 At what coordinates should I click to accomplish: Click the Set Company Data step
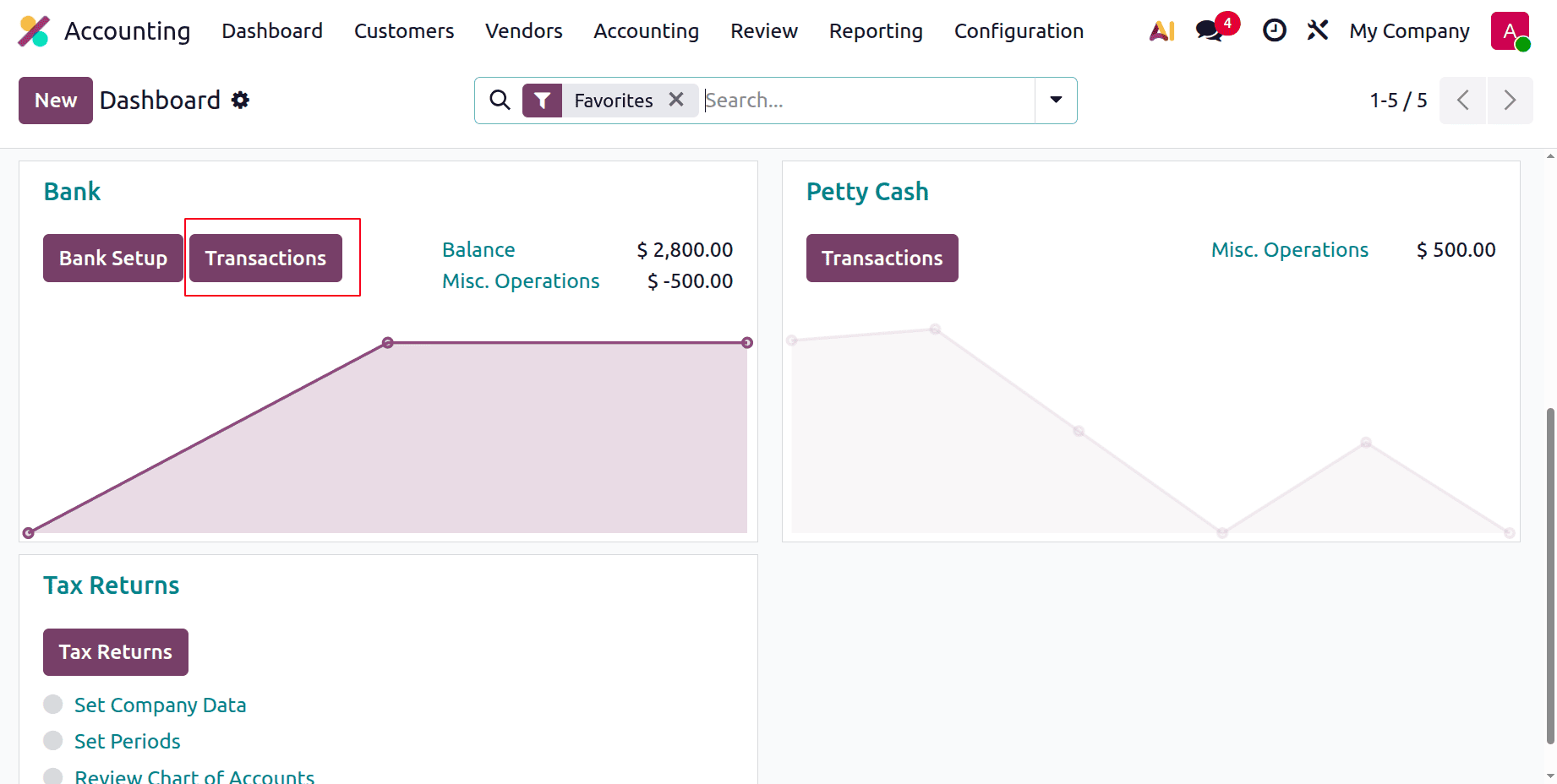tap(161, 705)
